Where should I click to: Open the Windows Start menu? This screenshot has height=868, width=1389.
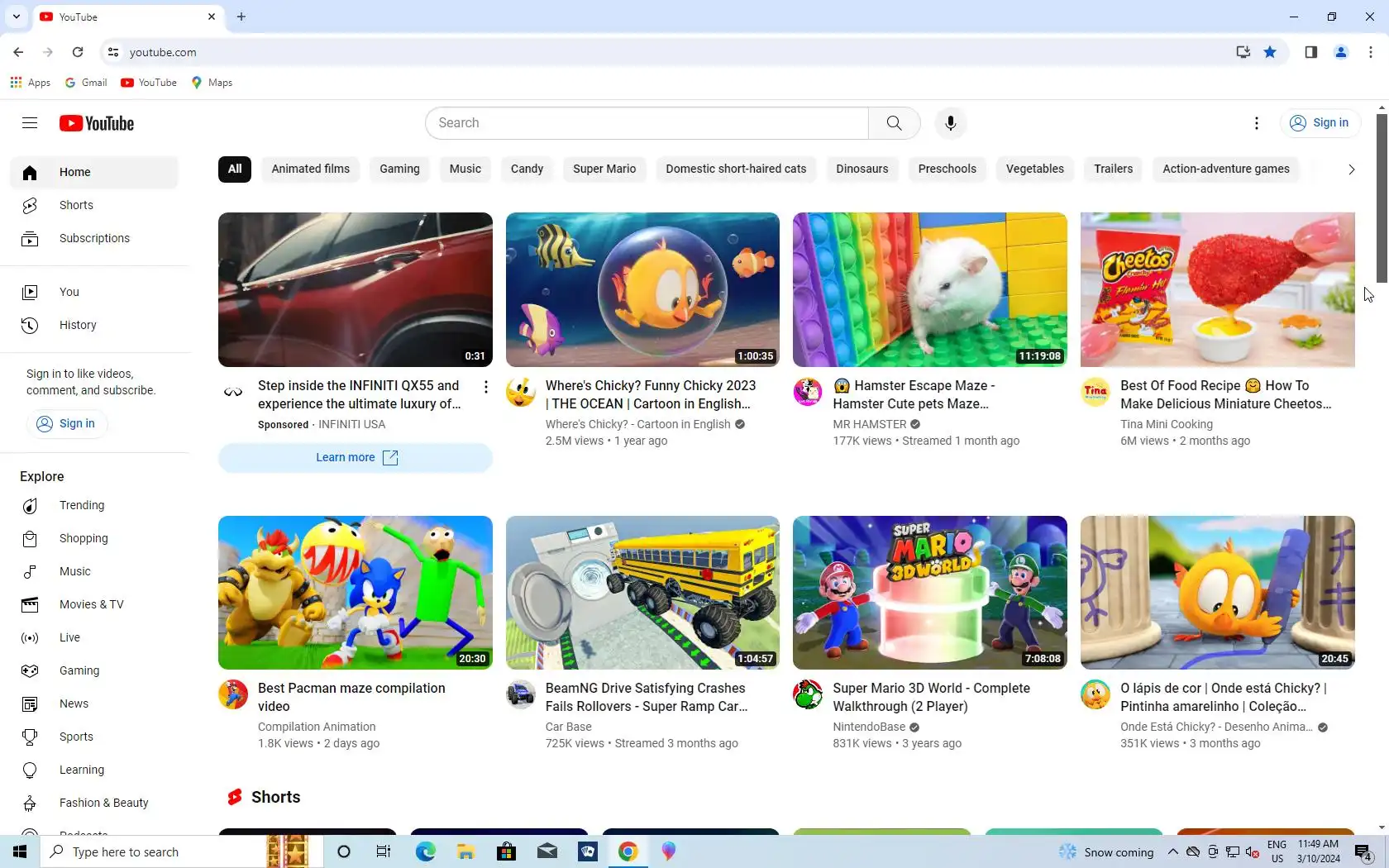[x=20, y=851]
